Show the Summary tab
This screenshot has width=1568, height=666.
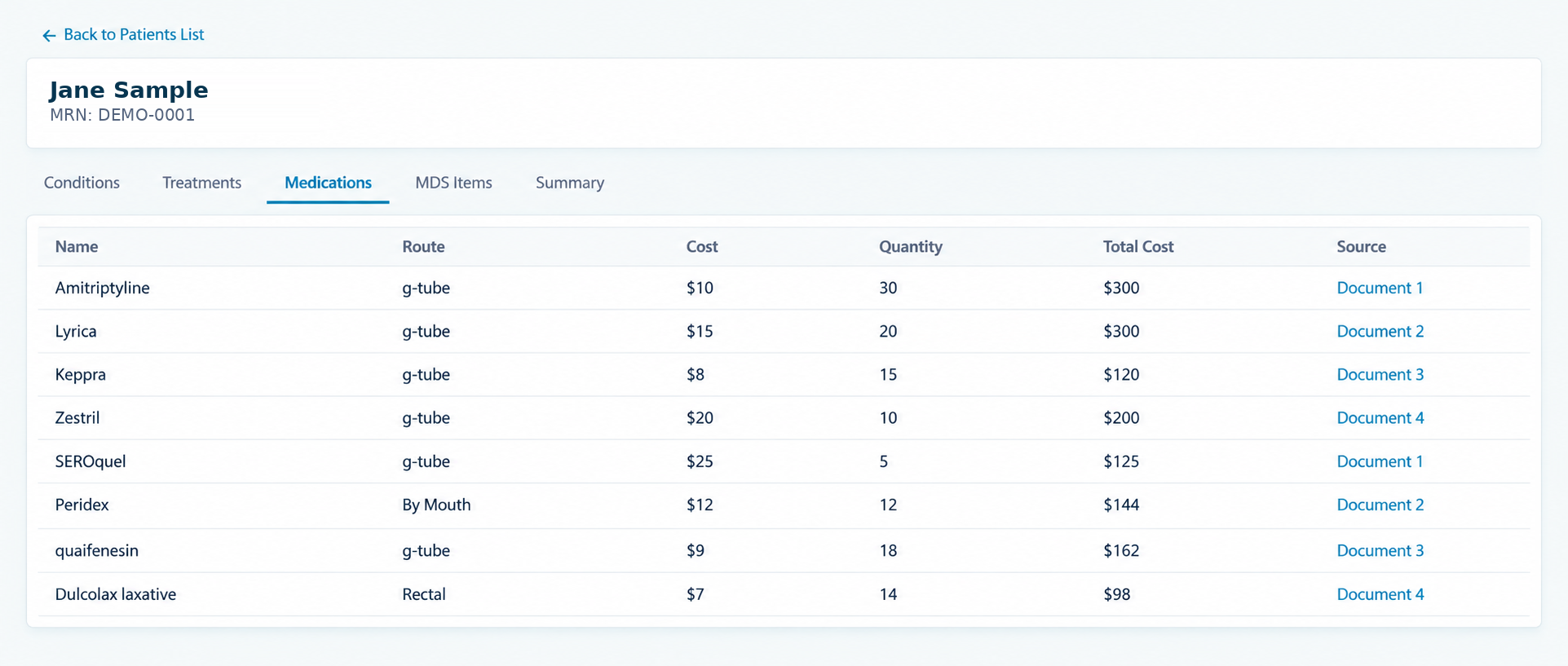coord(570,183)
